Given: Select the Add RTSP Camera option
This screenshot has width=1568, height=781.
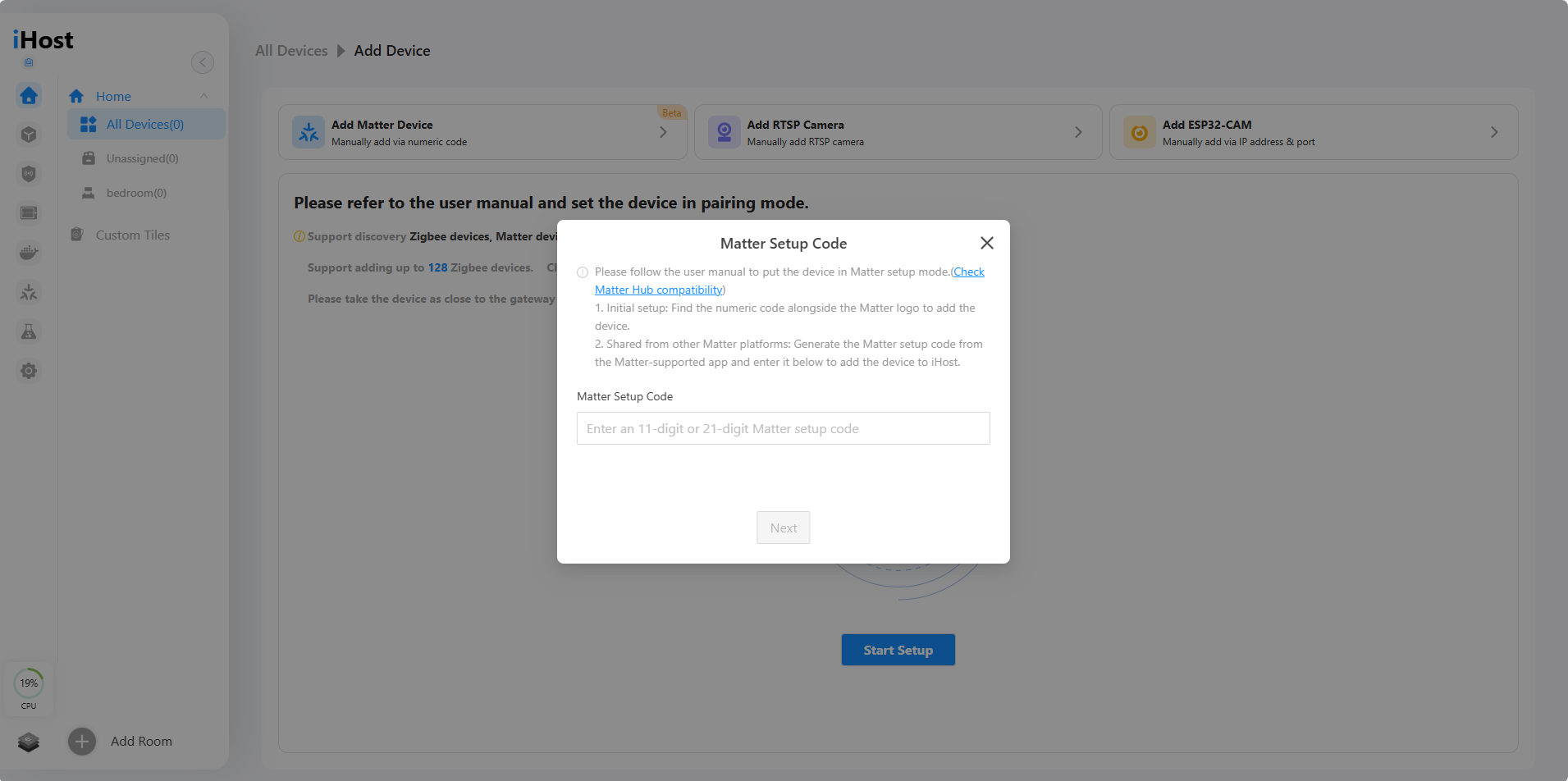Looking at the screenshot, I should tap(898, 131).
